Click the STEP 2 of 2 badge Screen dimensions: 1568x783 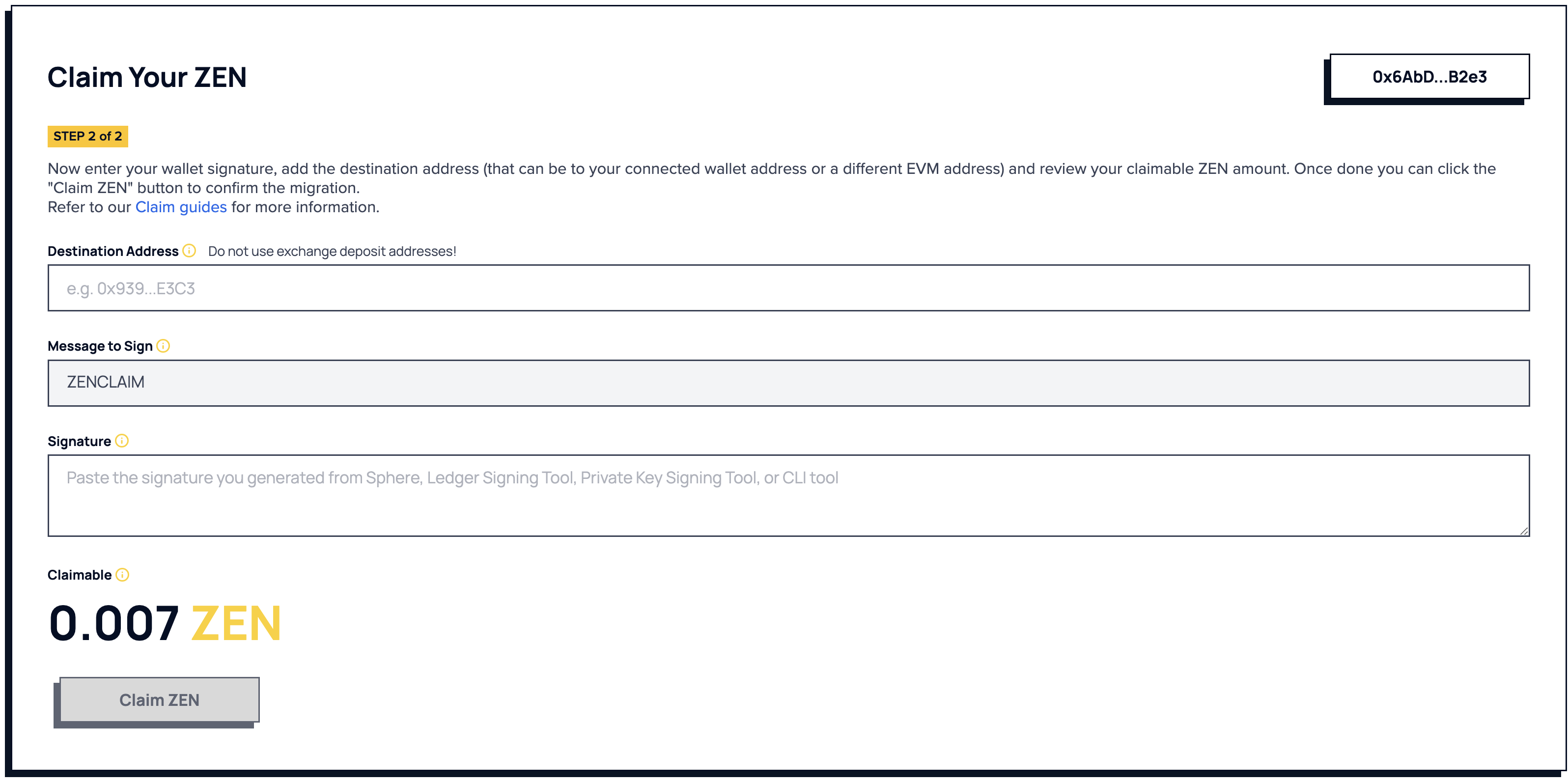pyautogui.click(x=87, y=137)
